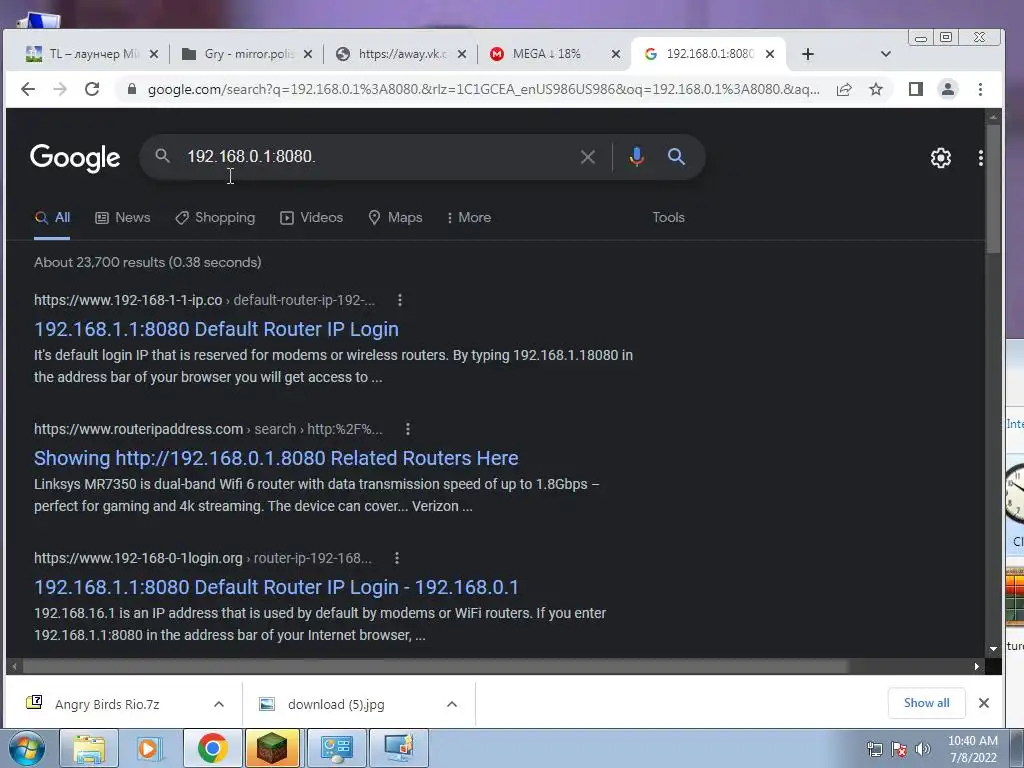Select the Videos search tab
Screen dimensions: 1024x768
[312, 217]
